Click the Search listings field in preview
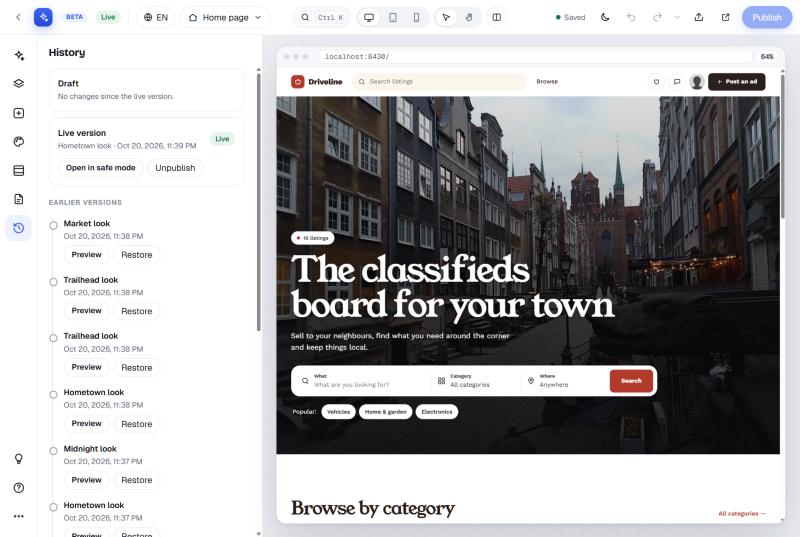The width and height of the screenshot is (800, 537). (439, 82)
